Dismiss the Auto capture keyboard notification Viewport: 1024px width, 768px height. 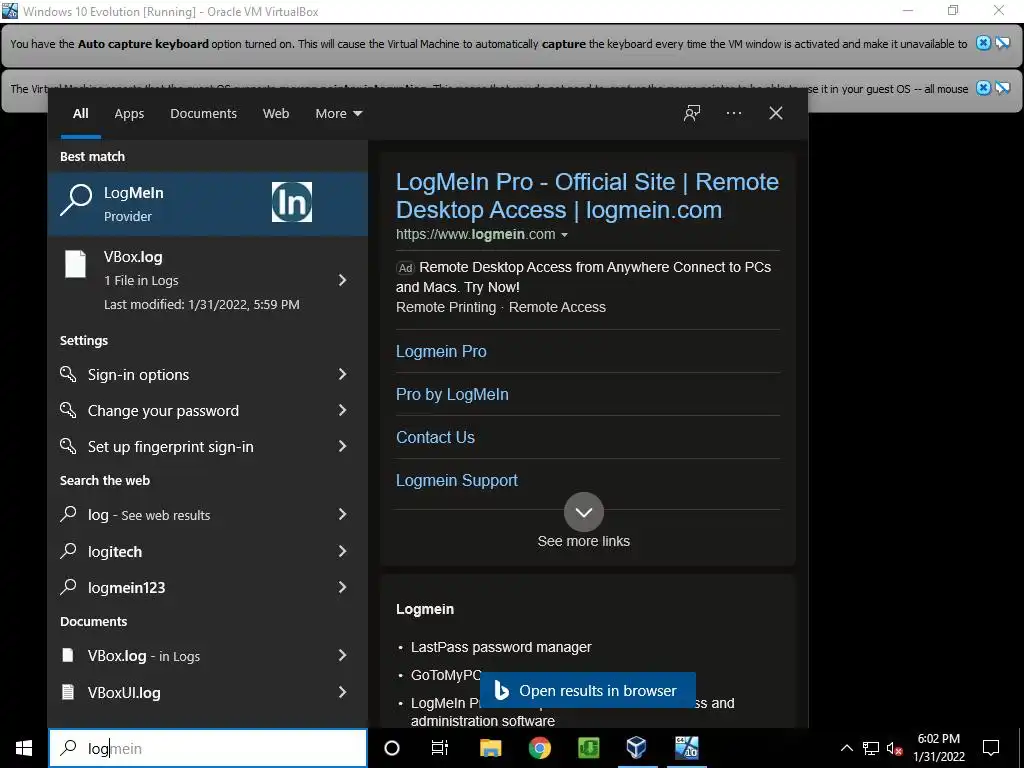tap(983, 43)
